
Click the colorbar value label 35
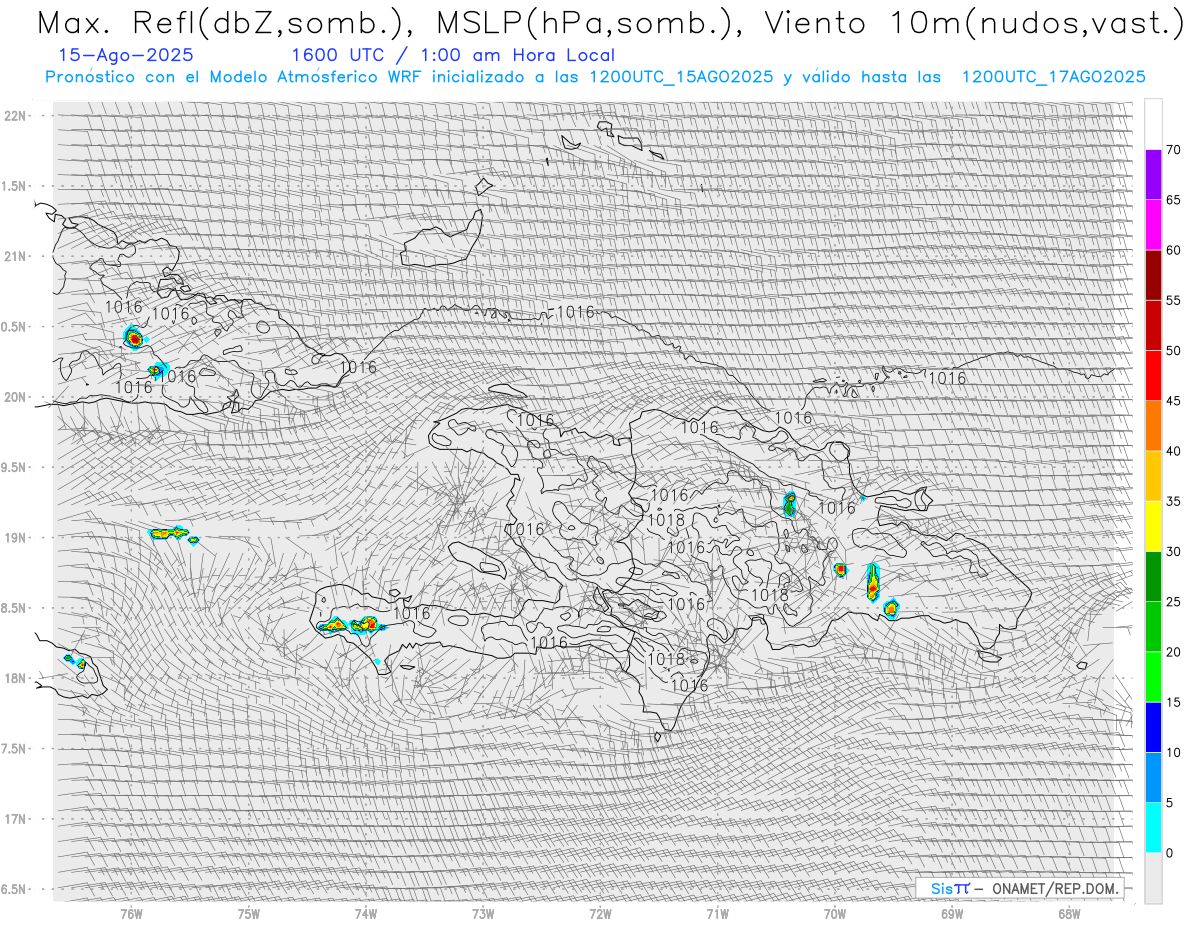(1173, 501)
